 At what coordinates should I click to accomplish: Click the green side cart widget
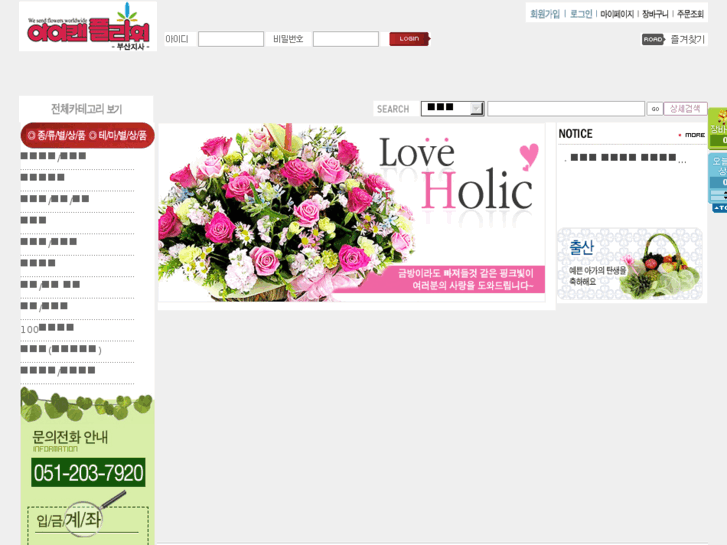tap(718, 128)
